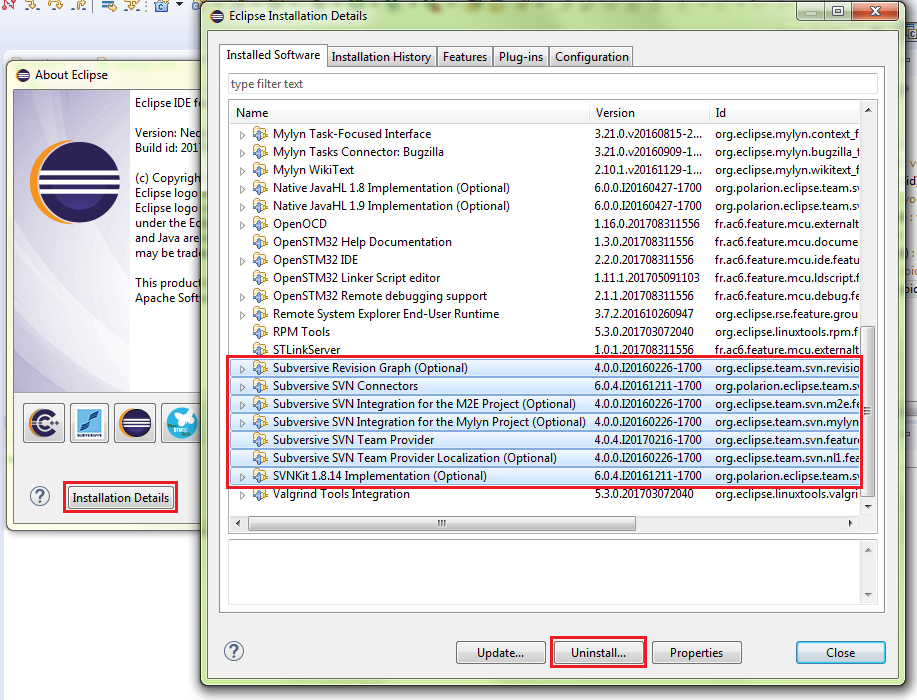Screen dimensions: 917x700
Task: Expand SVNKit 1.8.14 Implementation entry
Action: [x=241, y=476]
